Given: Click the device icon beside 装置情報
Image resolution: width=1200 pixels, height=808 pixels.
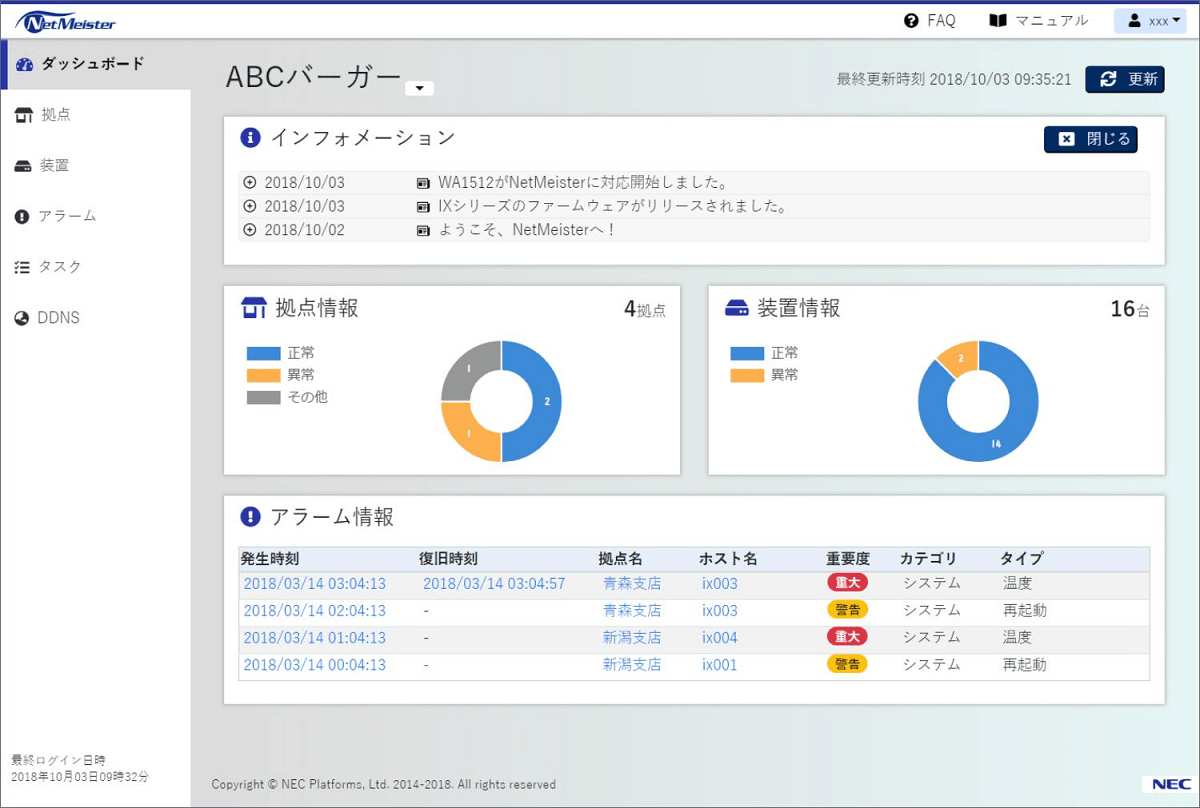Looking at the screenshot, I should pos(737,308).
